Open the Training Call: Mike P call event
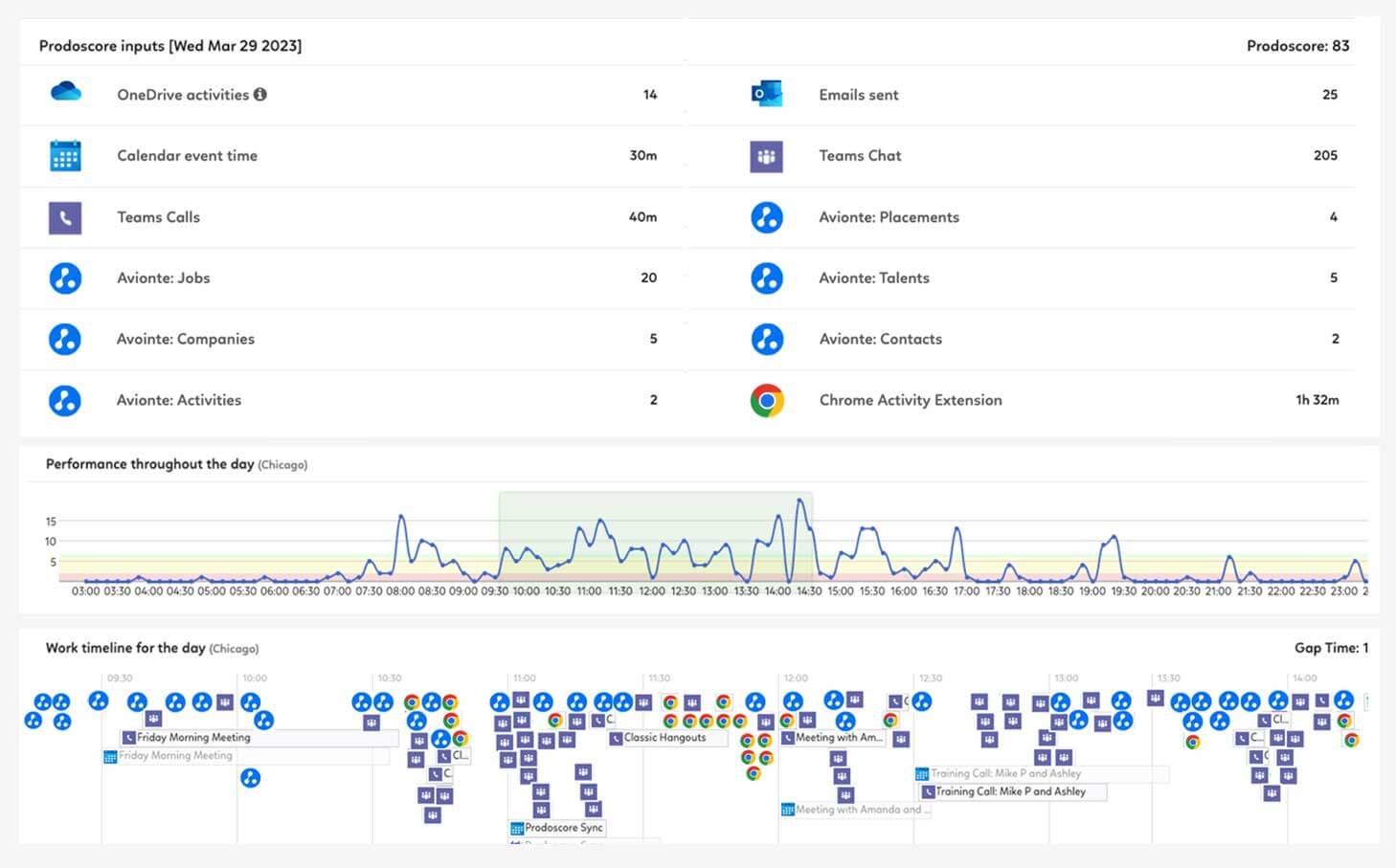Viewport: 1396px width, 868px height. (x=1013, y=791)
